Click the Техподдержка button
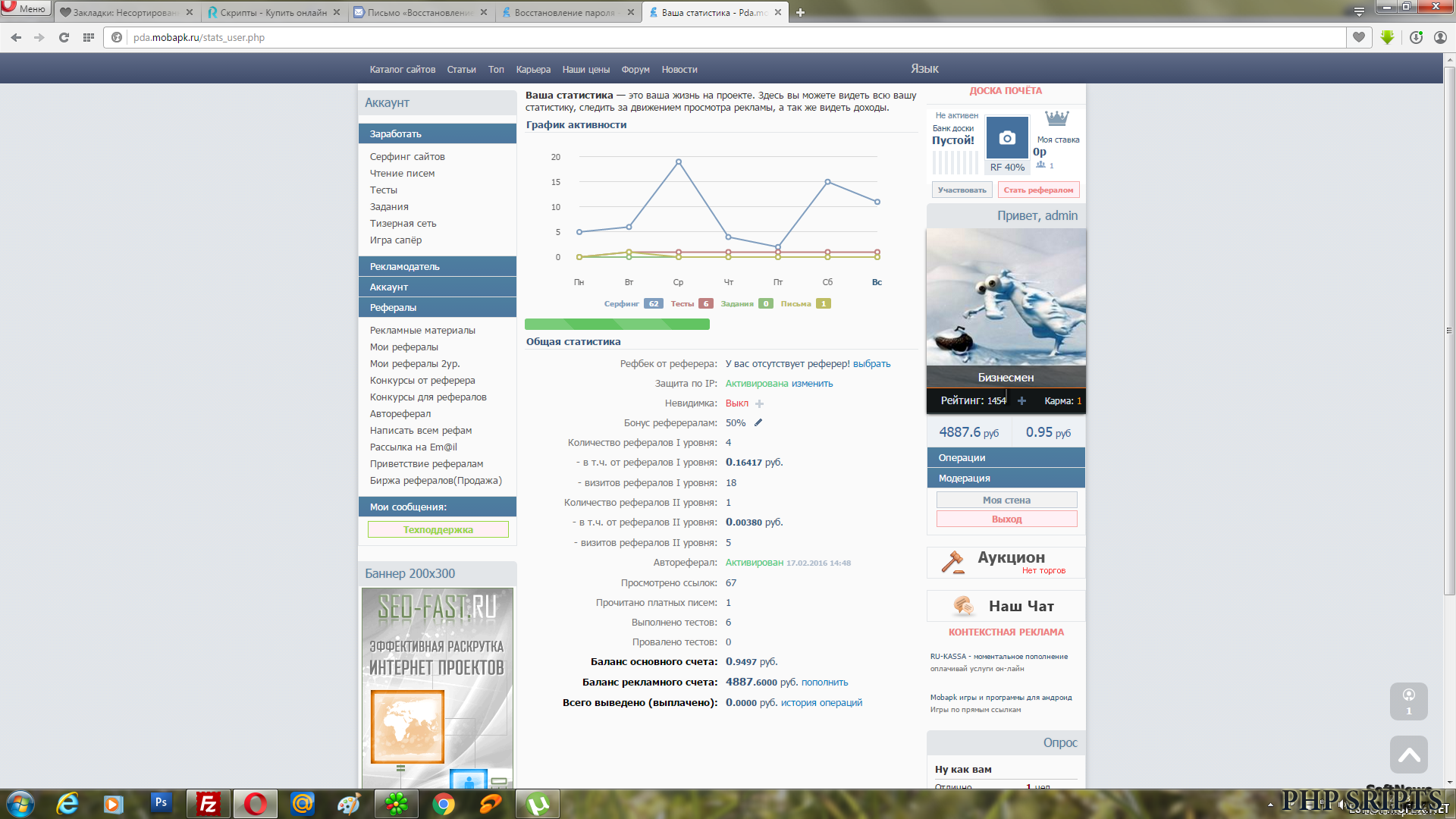 438,530
